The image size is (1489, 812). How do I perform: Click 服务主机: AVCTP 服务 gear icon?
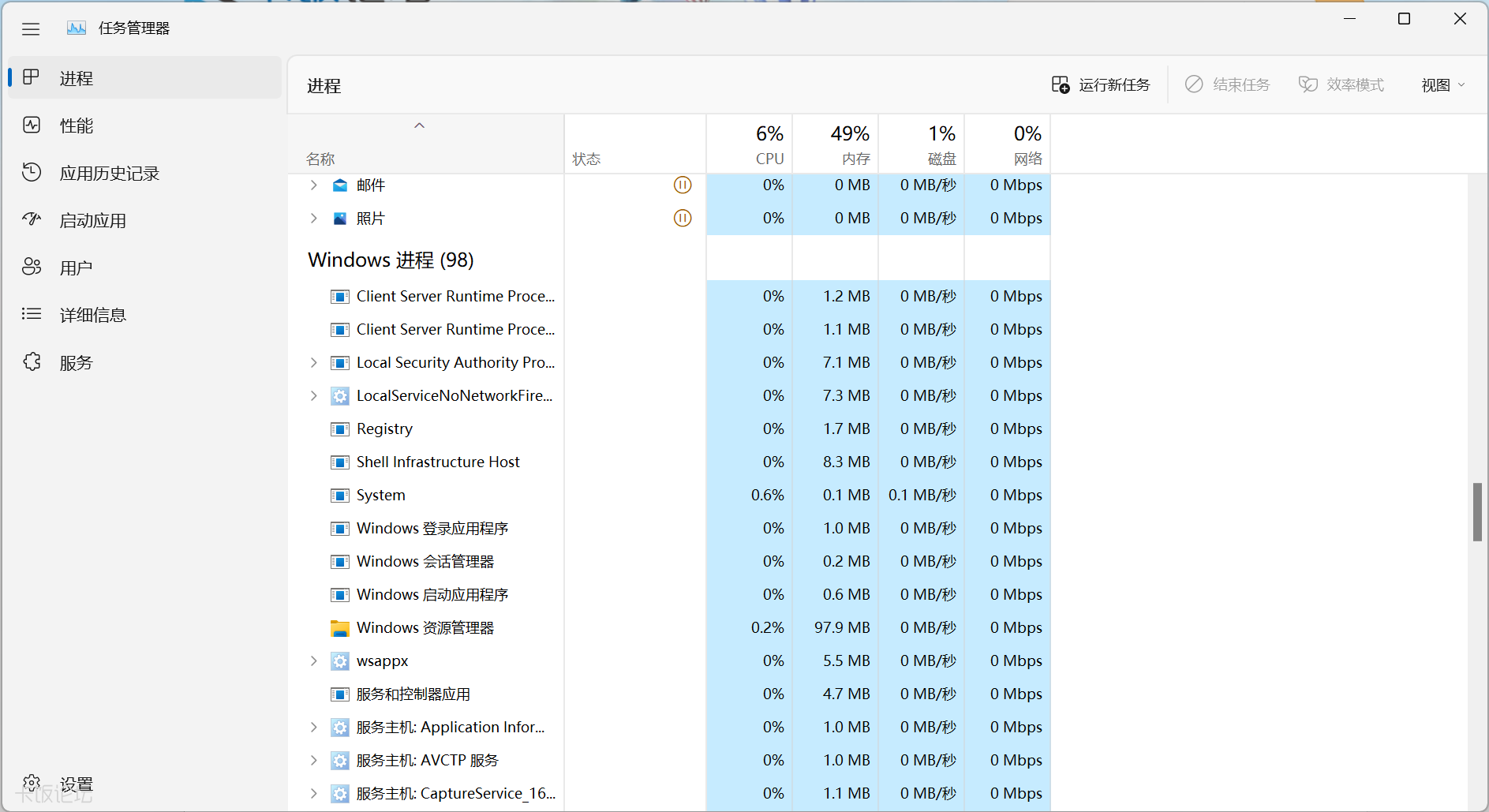pos(340,761)
